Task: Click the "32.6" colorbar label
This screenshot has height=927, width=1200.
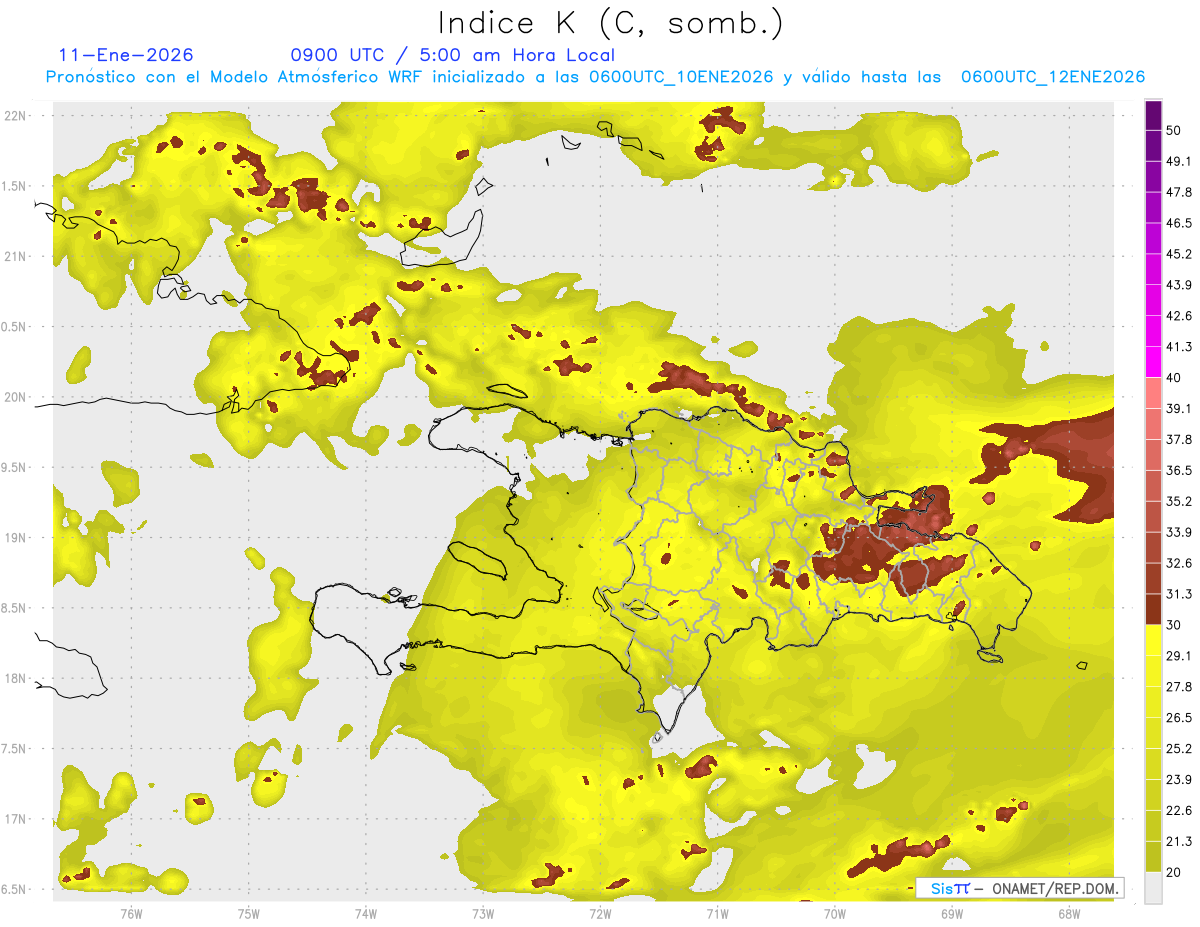Action: (1179, 563)
